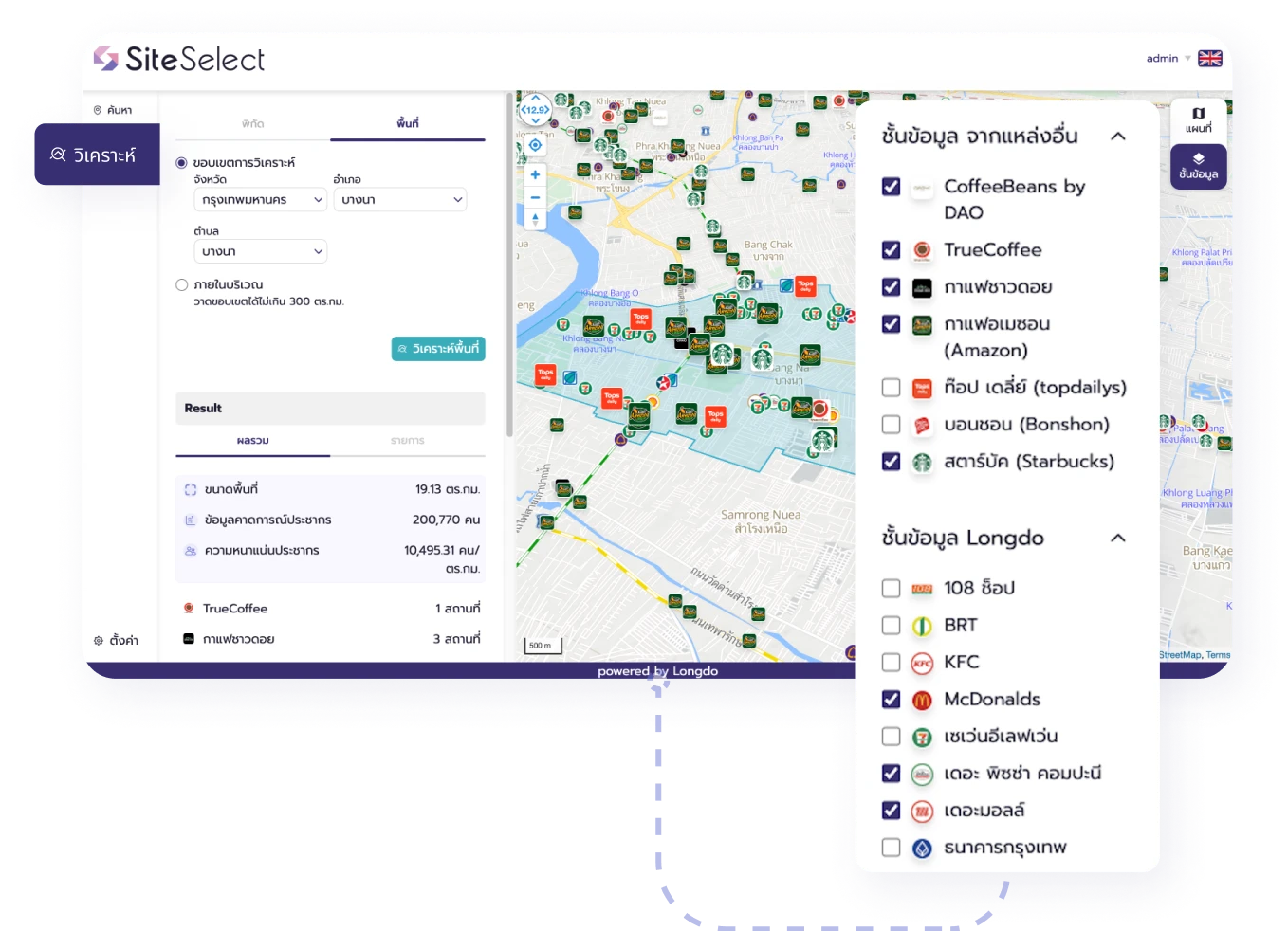Screen dimensions: 1288x931
Task: Open the แผนที่ map type button
Action: coord(1199,119)
